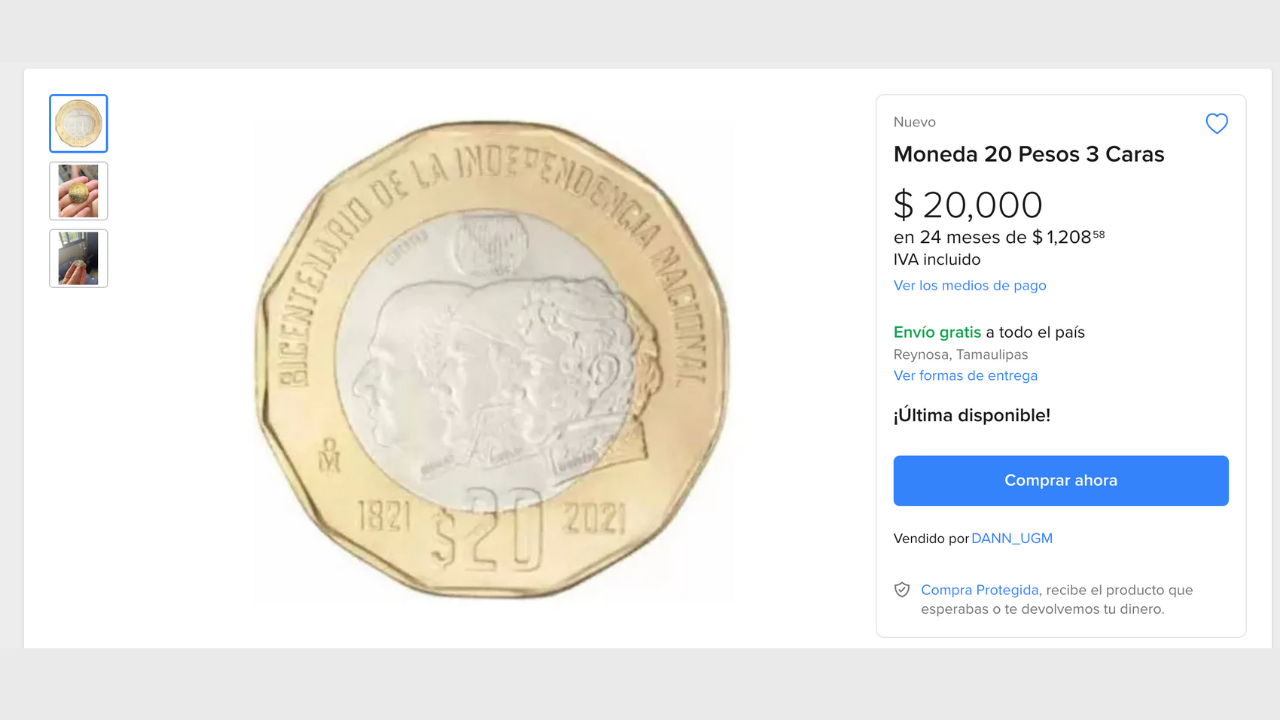Click the 'Reynosa, Tamaulipas' location text
This screenshot has width=1280, height=720.
[960, 354]
